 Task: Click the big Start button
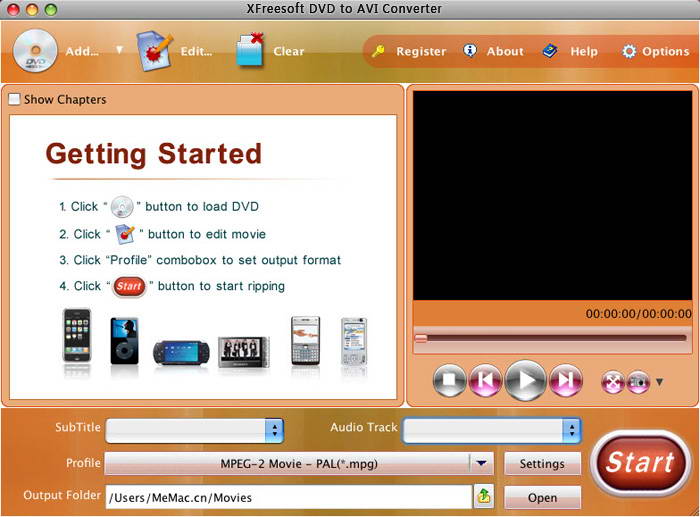[x=640, y=462]
